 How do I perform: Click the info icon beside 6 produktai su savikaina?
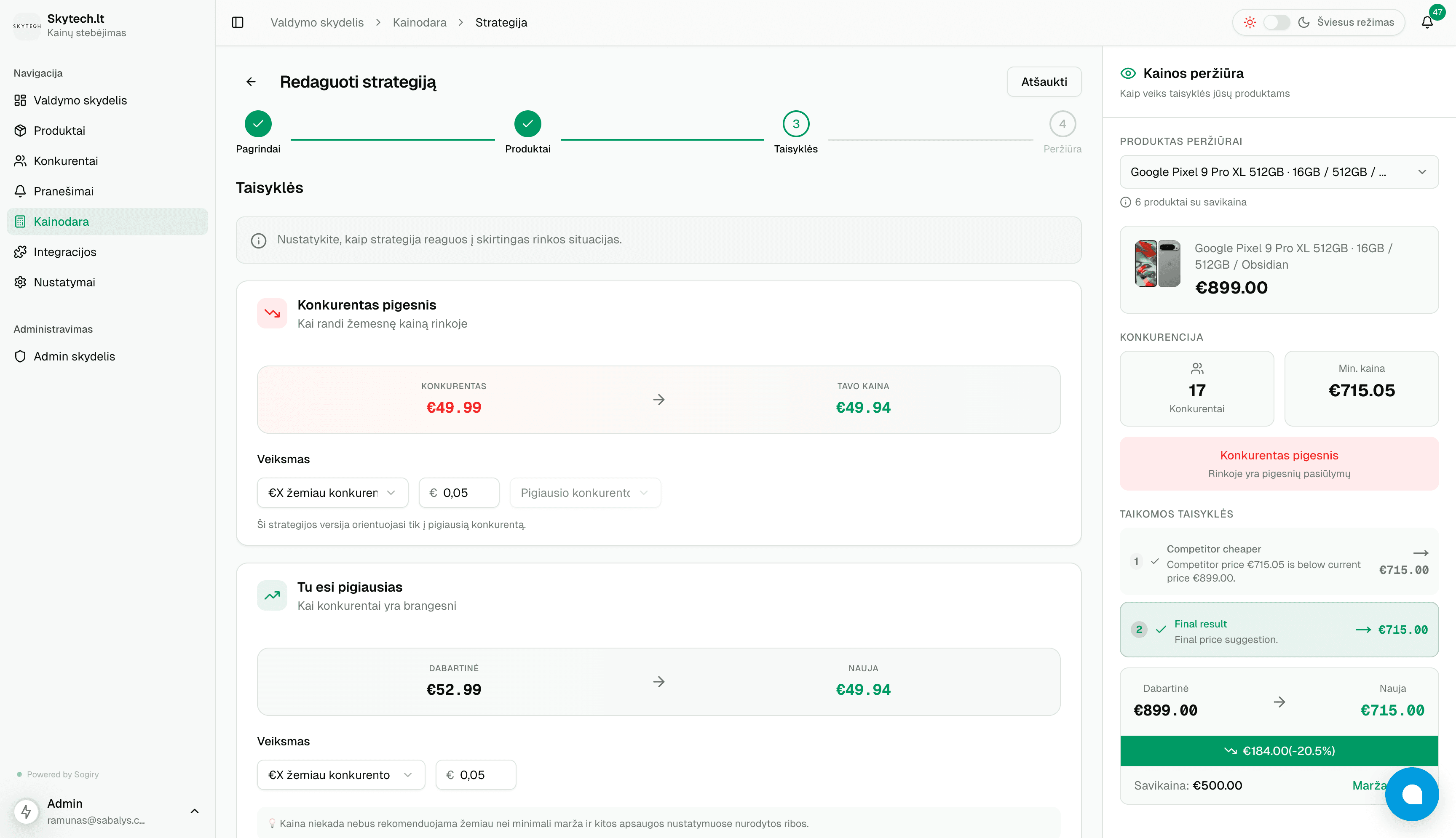coord(1126,202)
